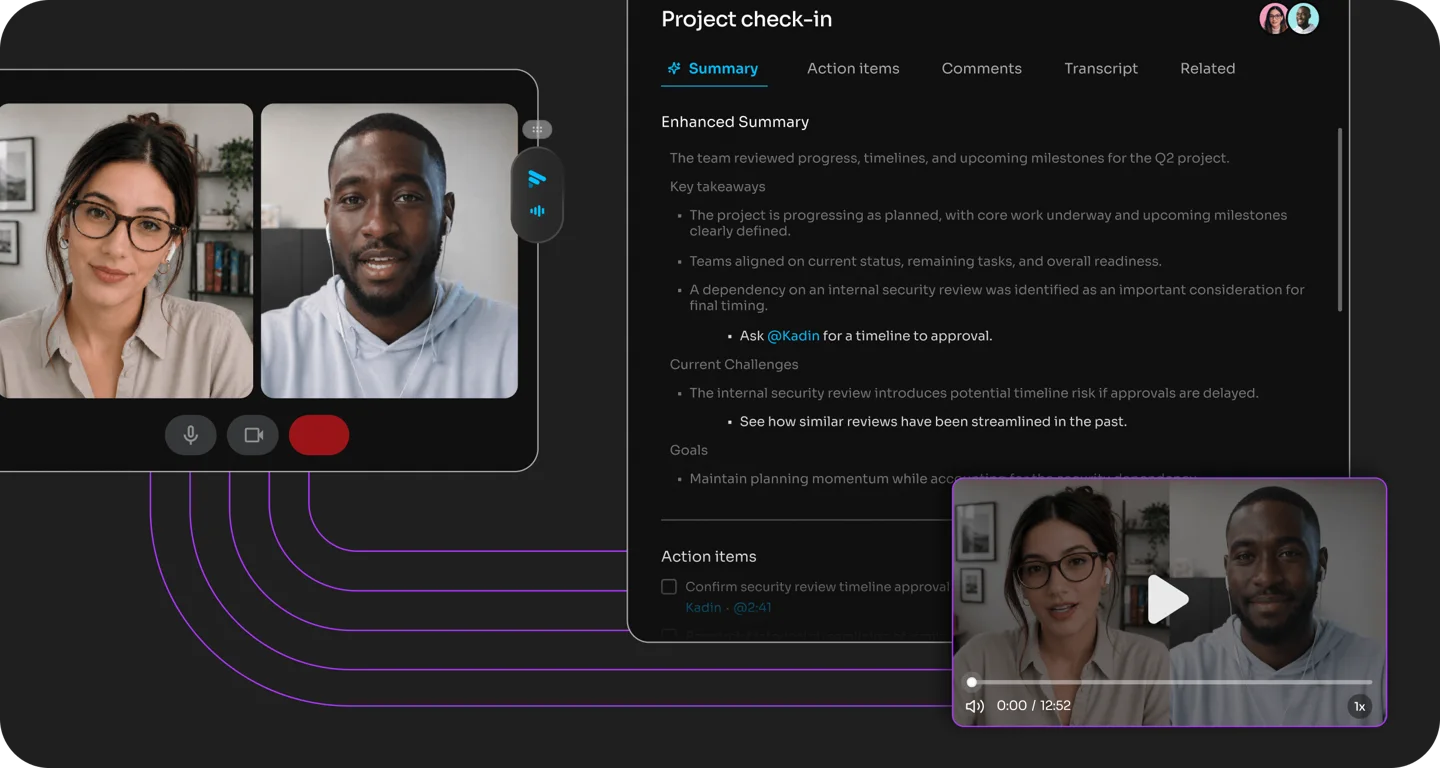The height and width of the screenshot is (768, 1440).
Task: Click the dotted drag handle above the pill
Action: click(537, 129)
